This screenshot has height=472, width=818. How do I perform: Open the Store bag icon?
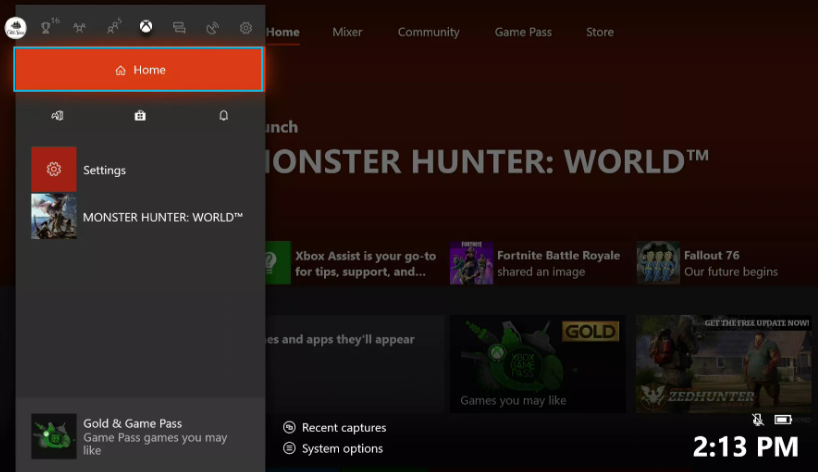pos(140,115)
